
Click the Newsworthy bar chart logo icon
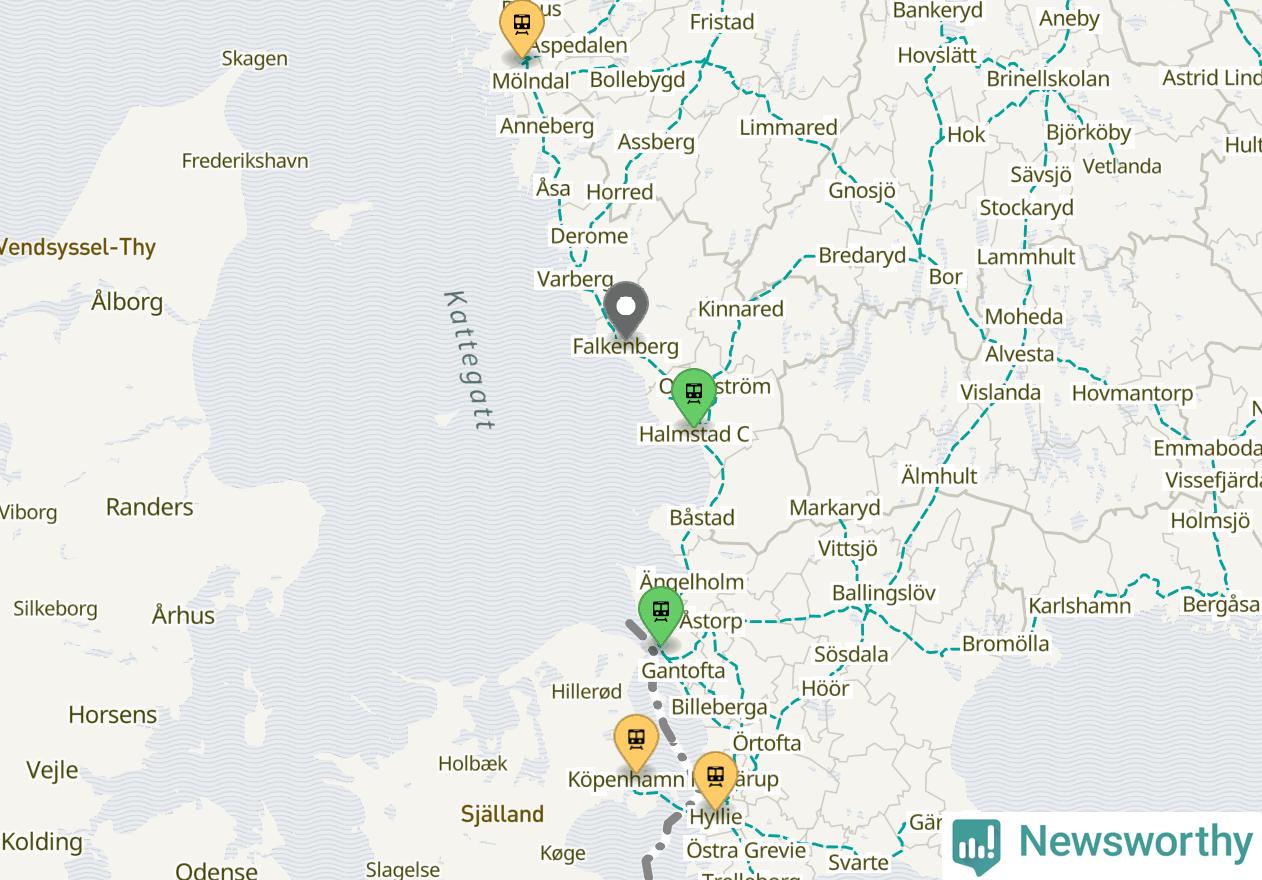(x=976, y=847)
